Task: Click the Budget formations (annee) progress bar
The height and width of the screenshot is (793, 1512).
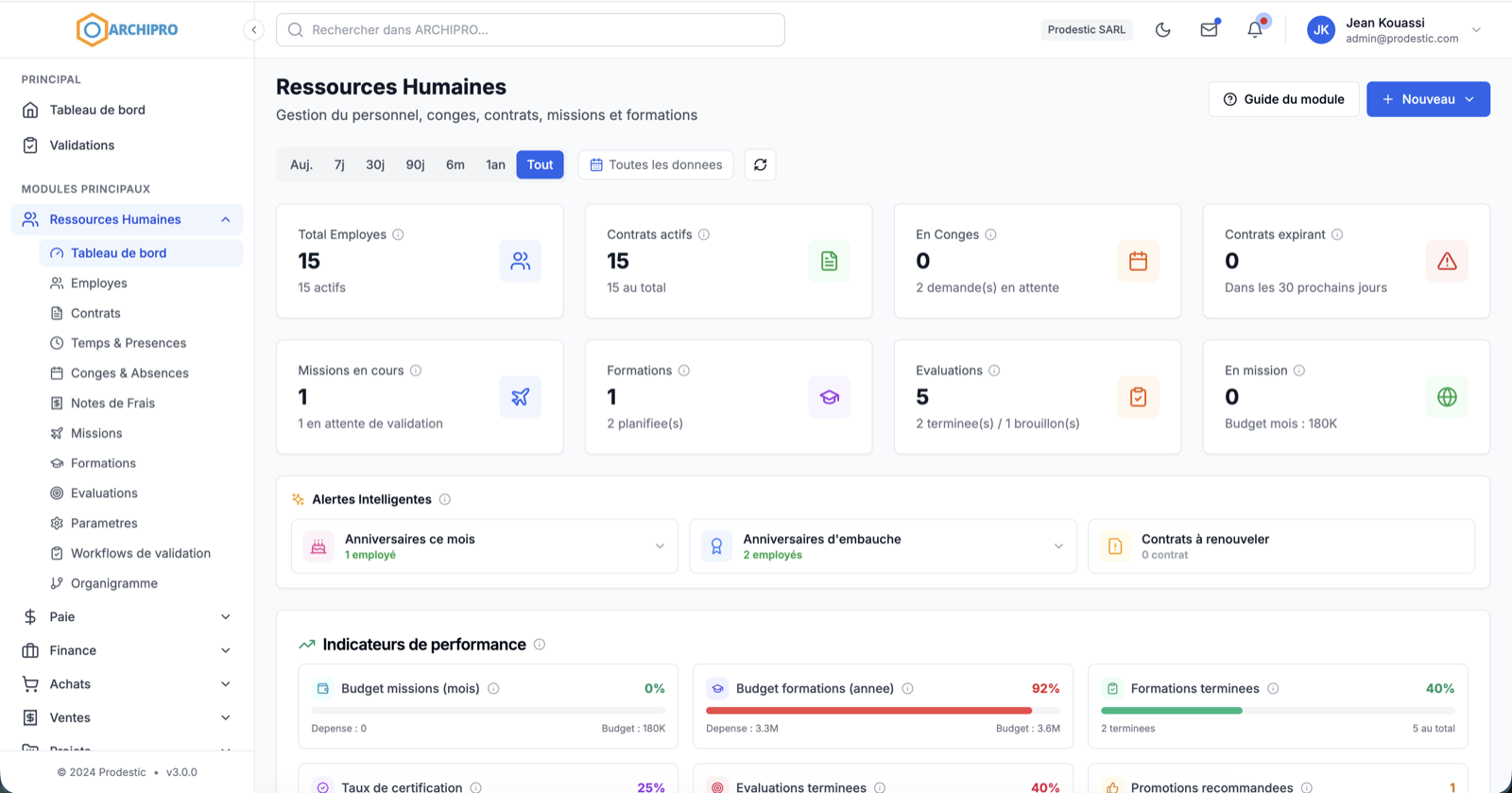Action: [883, 711]
